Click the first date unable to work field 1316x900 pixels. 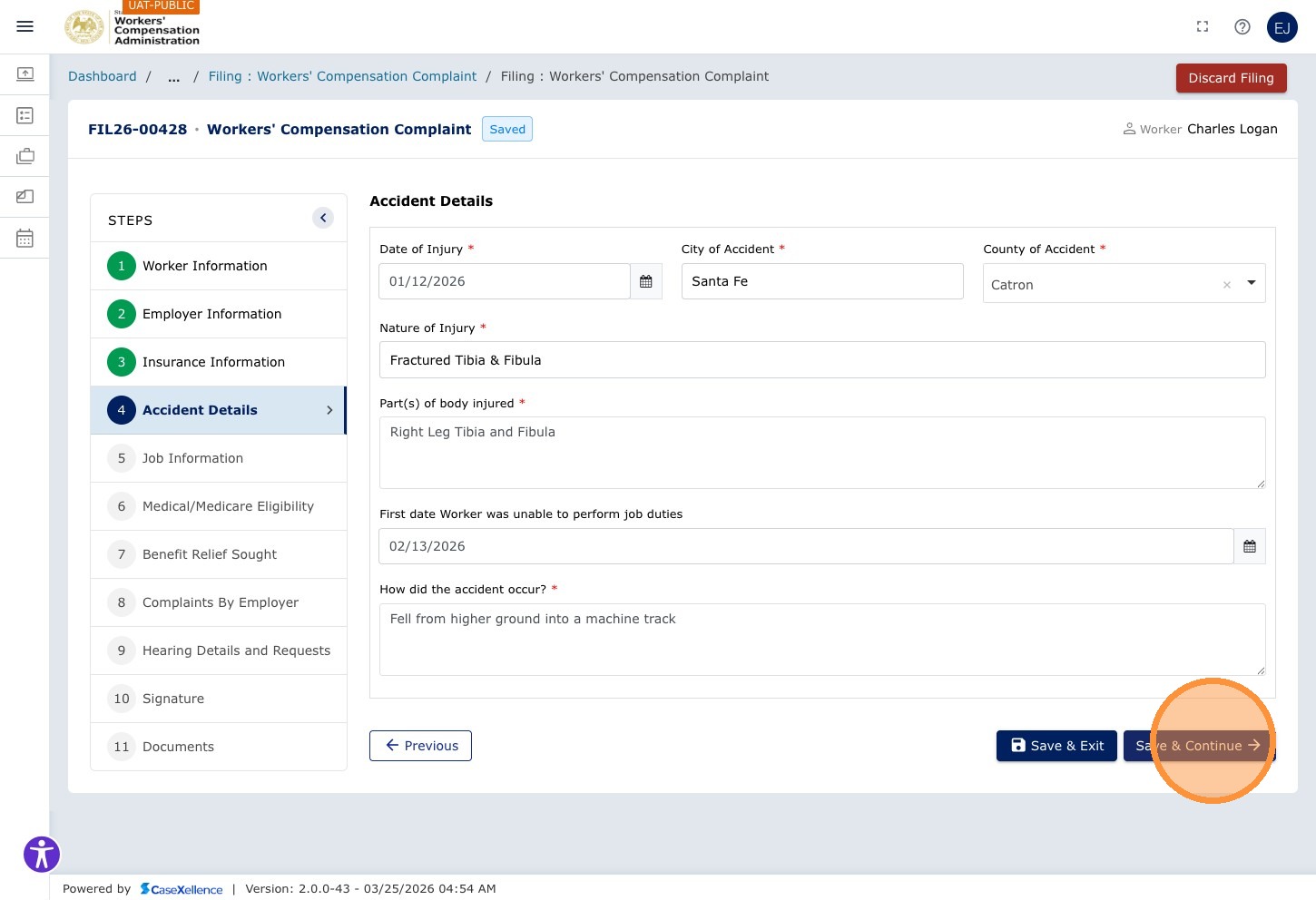pos(806,546)
